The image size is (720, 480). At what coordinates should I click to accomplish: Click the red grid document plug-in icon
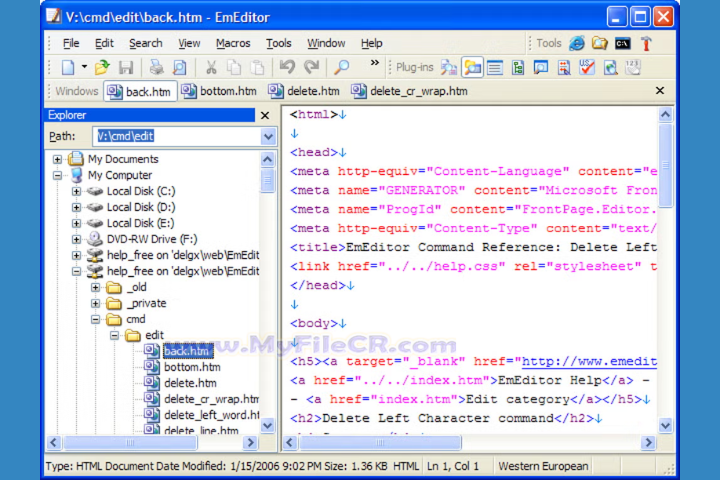(x=564, y=68)
